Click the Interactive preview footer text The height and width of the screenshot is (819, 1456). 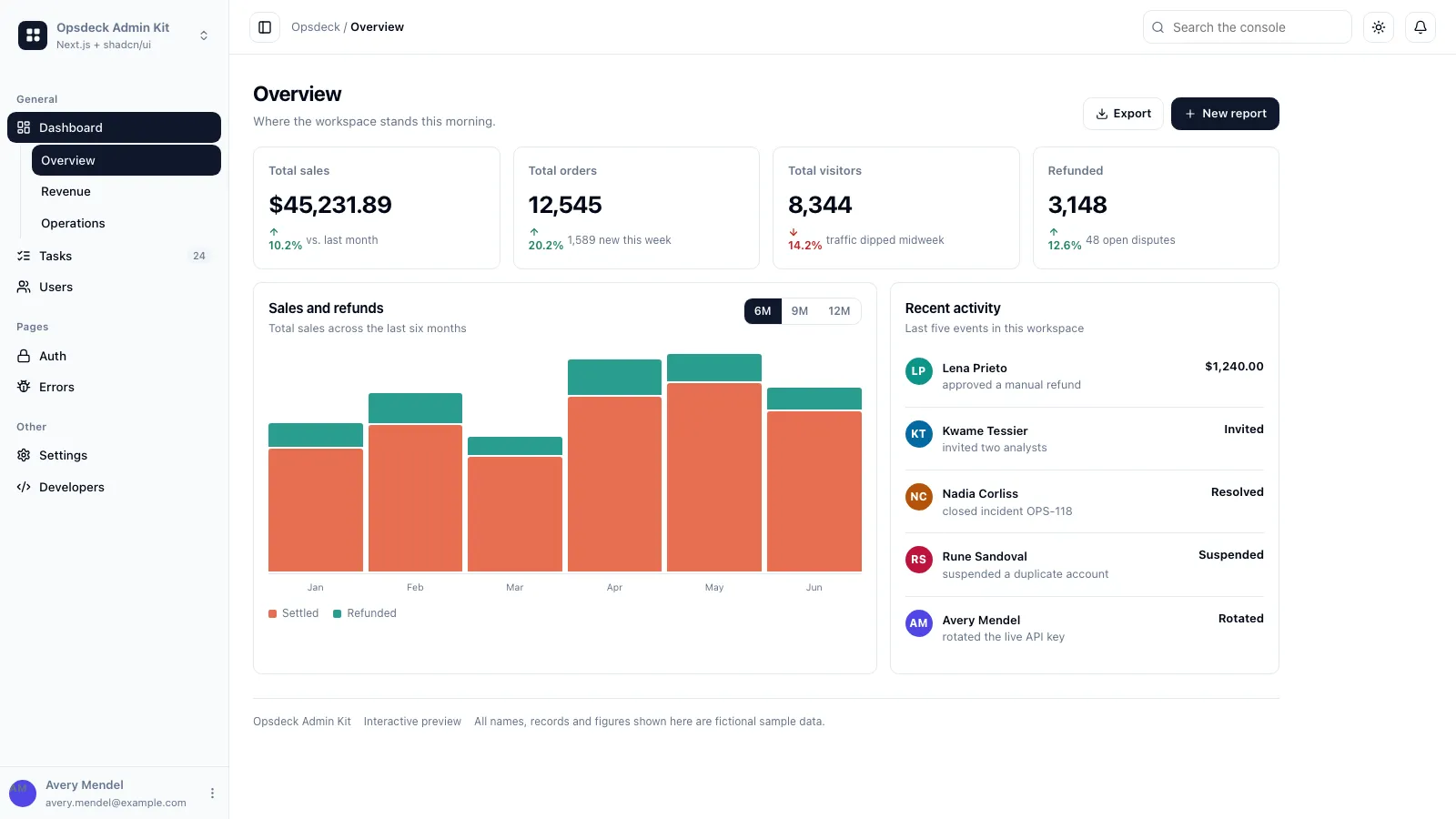point(412,722)
